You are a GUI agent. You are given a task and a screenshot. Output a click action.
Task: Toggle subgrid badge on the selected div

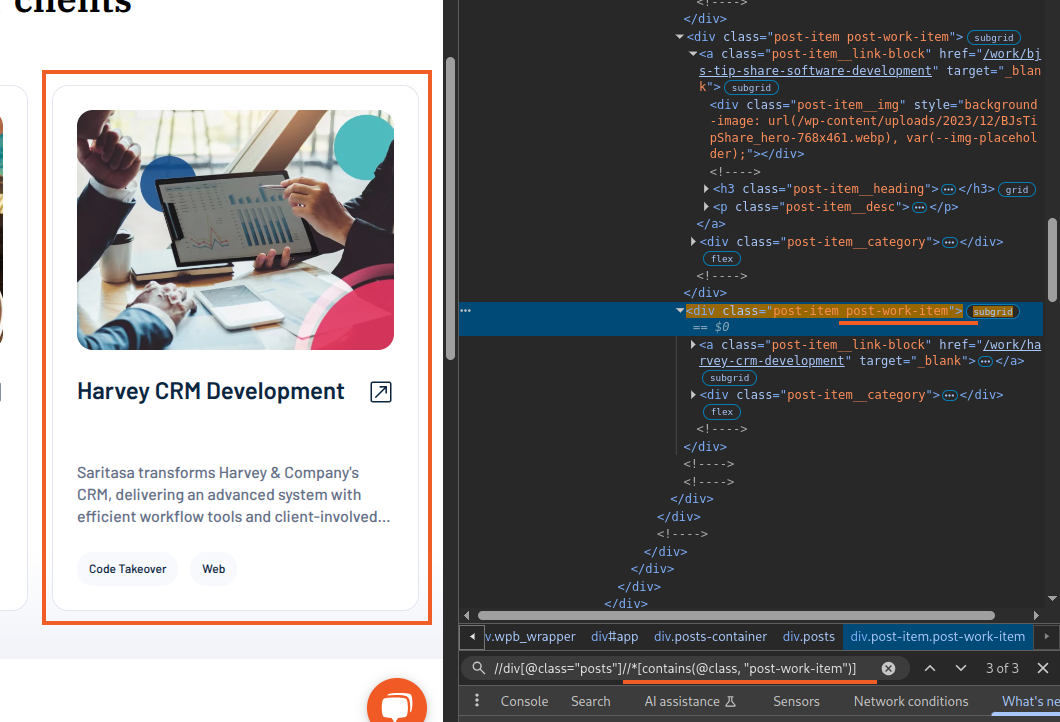tap(992, 311)
